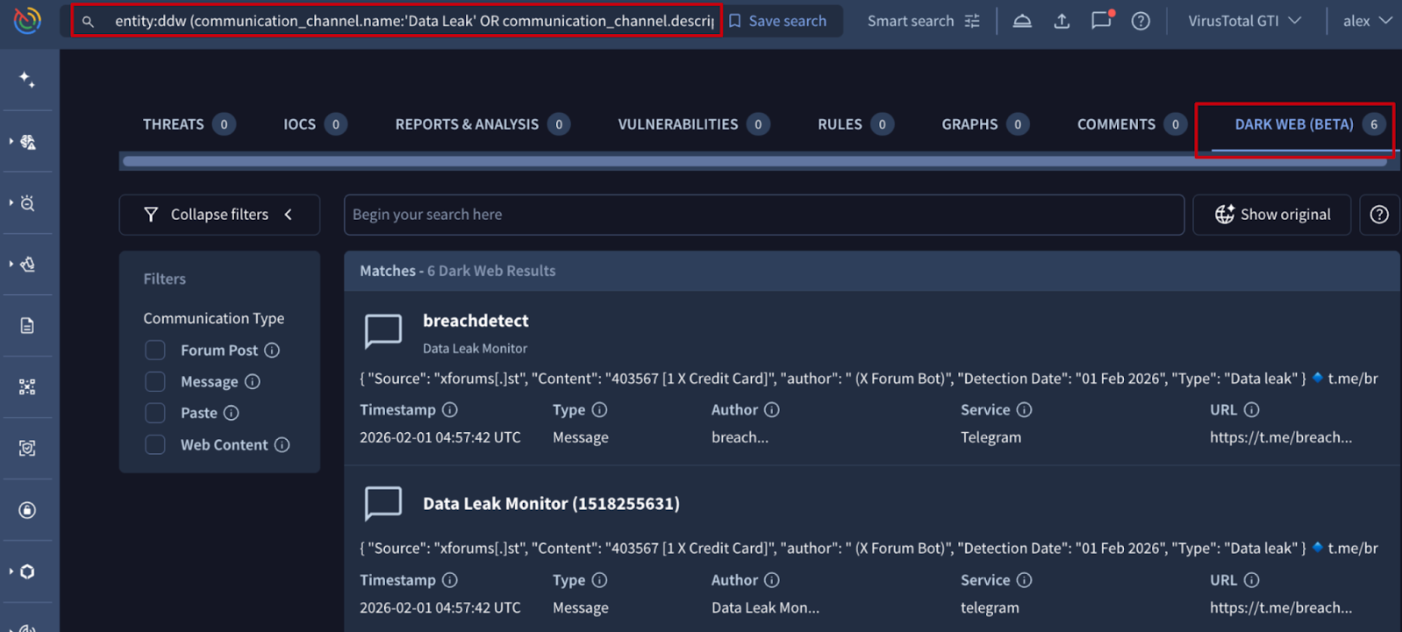
Task: Switch to the Comments tab
Action: tap(1131, 124)
